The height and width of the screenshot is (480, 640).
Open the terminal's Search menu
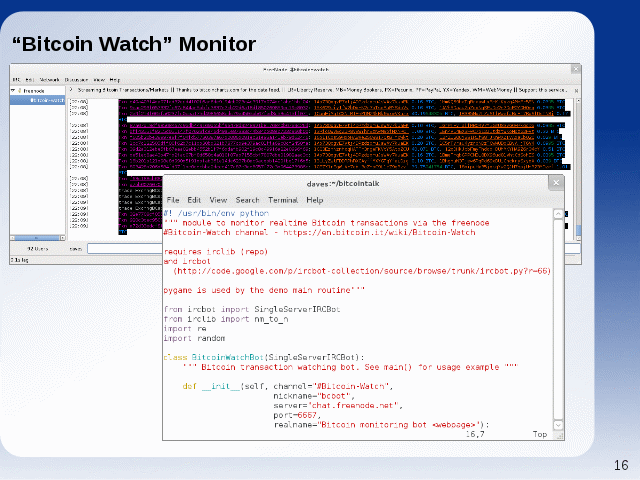click(247, 200)
